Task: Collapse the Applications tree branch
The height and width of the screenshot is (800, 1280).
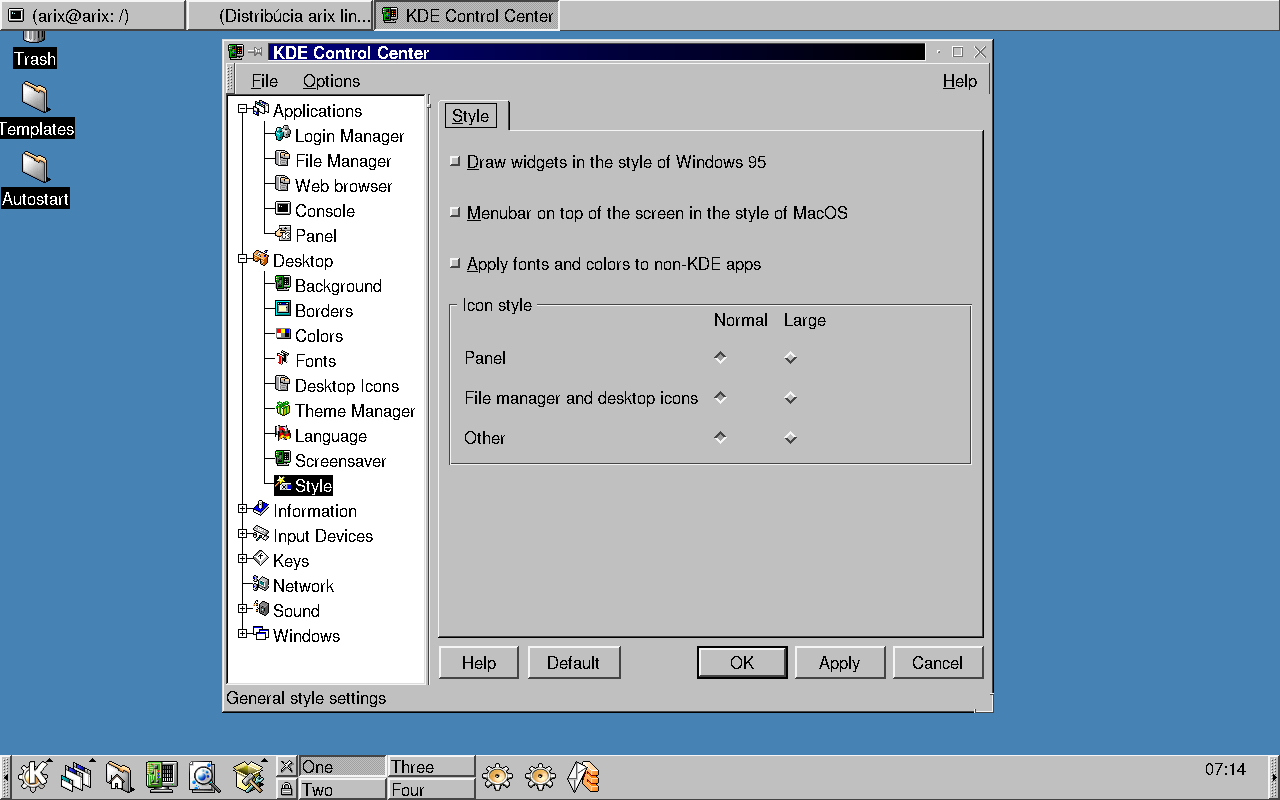Action: pos(242,109)
